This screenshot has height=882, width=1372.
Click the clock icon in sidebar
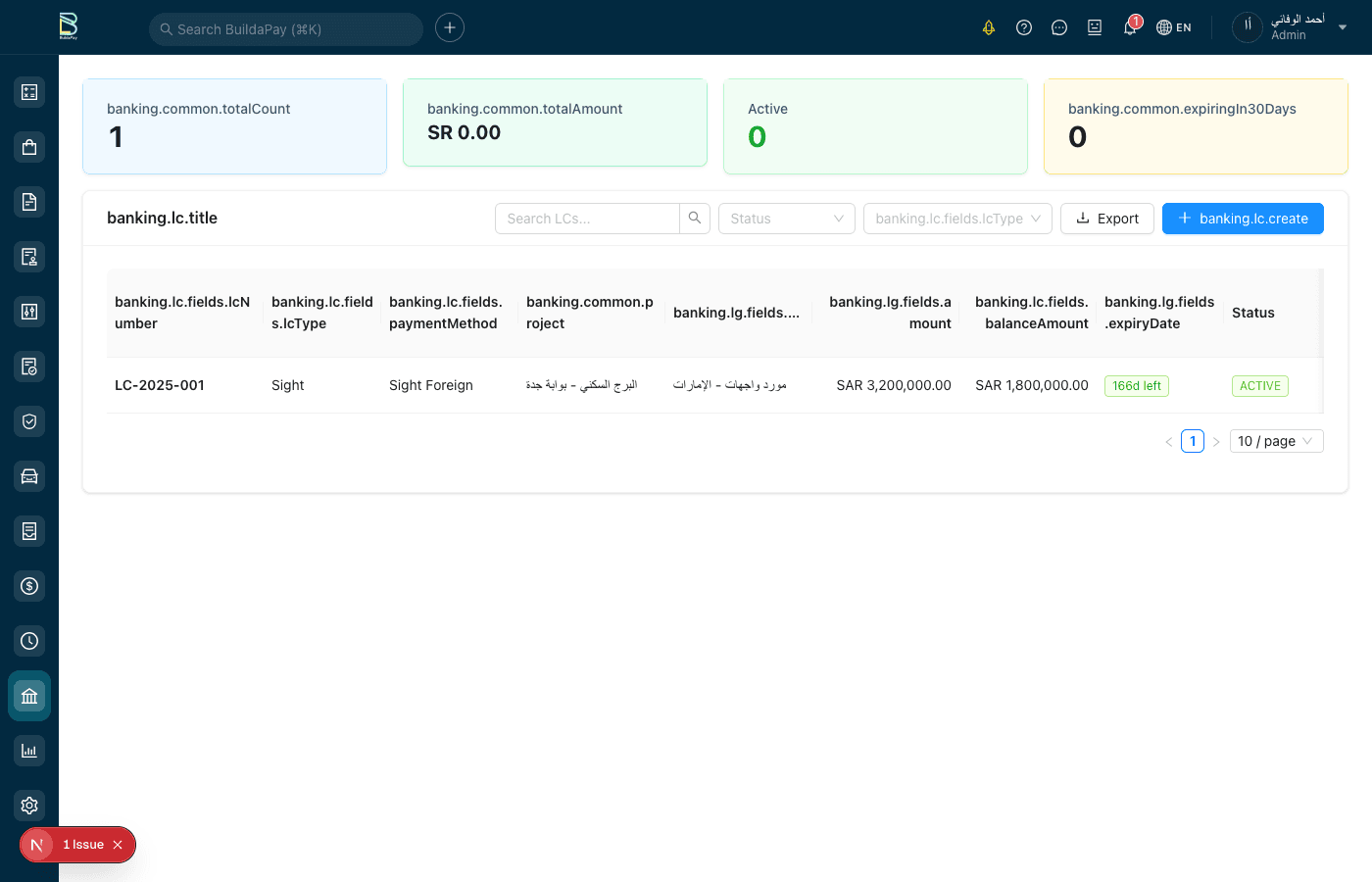(x=29, y=641)
